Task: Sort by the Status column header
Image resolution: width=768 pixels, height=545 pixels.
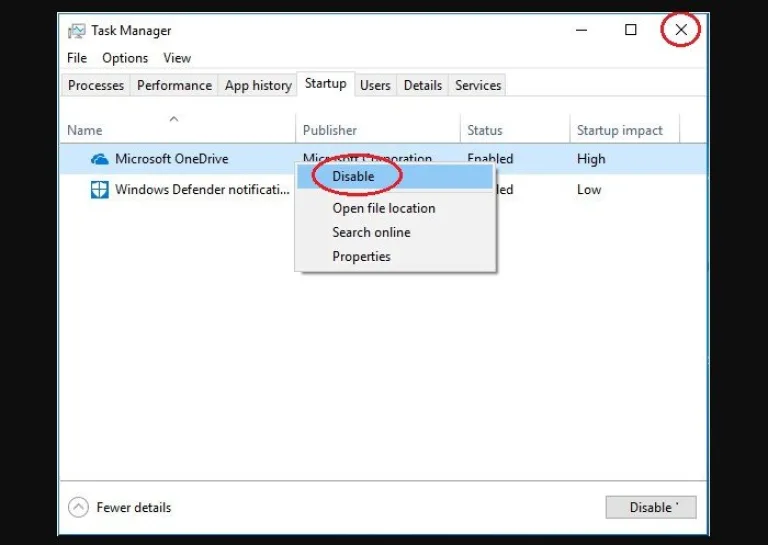Action: (x=515, y=130)
